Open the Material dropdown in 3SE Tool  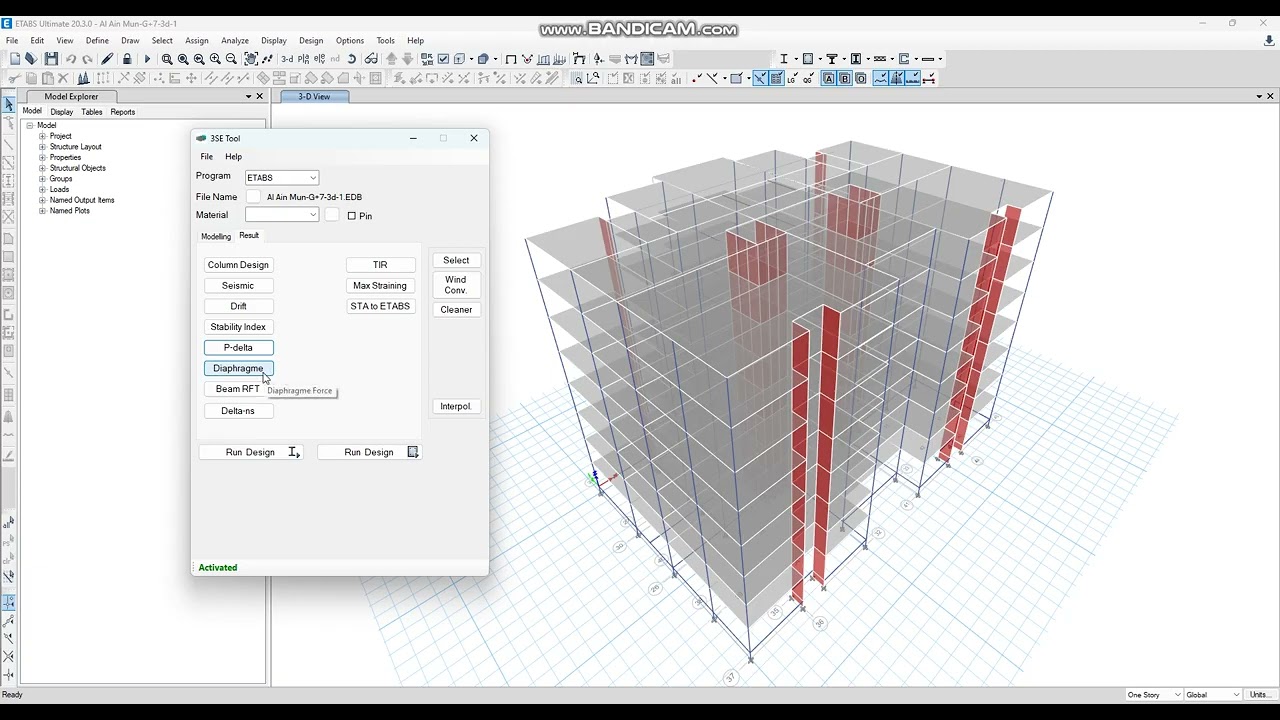(x=282, y=215)
